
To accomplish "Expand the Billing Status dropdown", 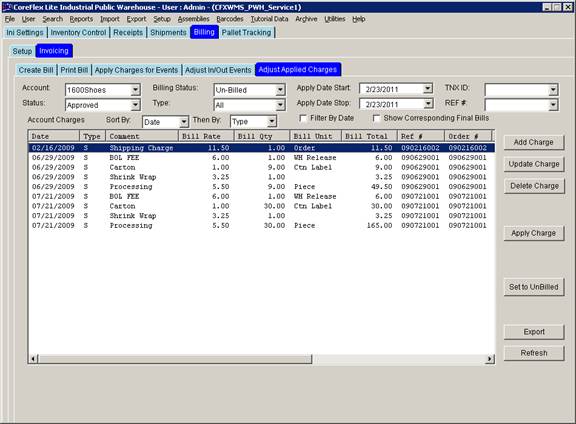I will (x=280, y=90).
